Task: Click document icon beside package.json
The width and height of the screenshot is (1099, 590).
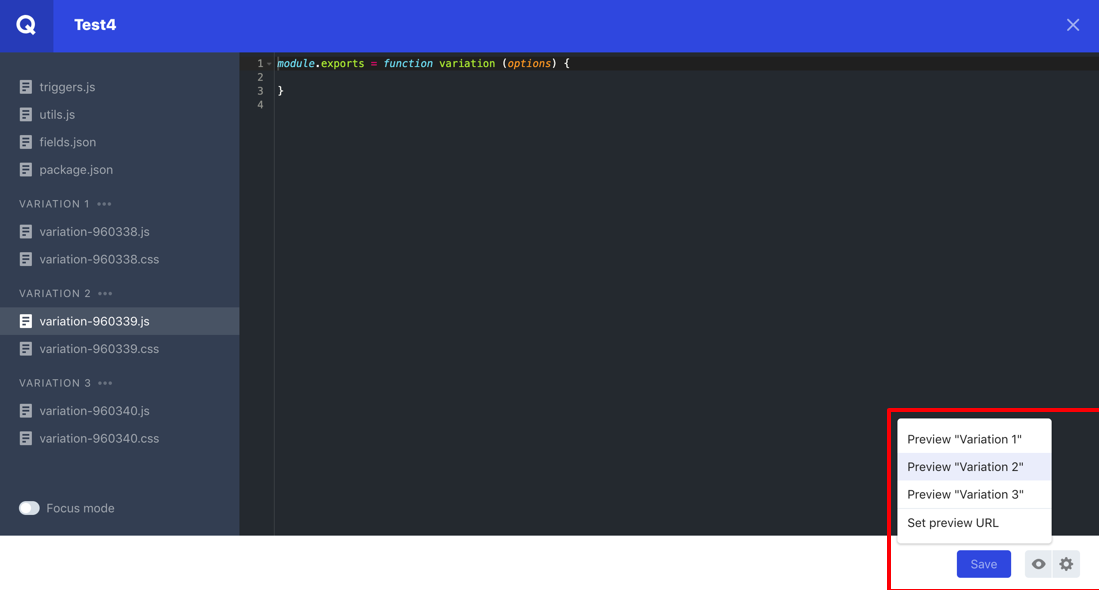Action: point(26,170)
